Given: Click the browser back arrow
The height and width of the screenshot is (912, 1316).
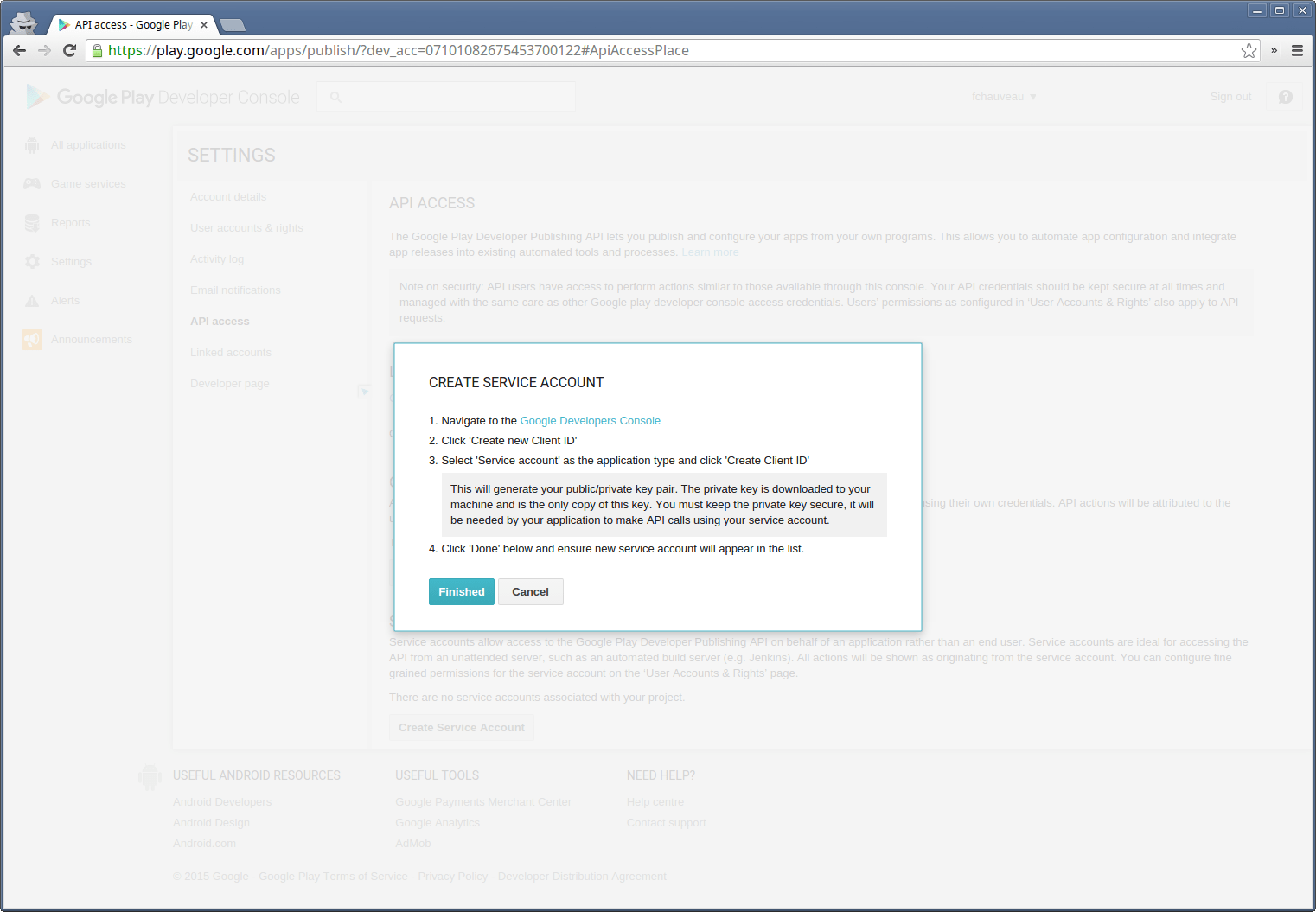Looking at the screenshot, I should click(x=20, y=51).
